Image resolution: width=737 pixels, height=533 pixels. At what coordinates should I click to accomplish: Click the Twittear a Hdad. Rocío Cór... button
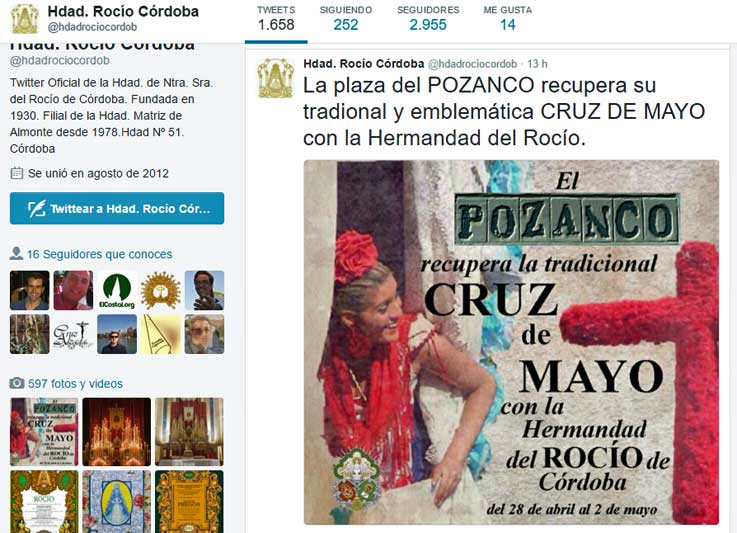click(117, 208)
